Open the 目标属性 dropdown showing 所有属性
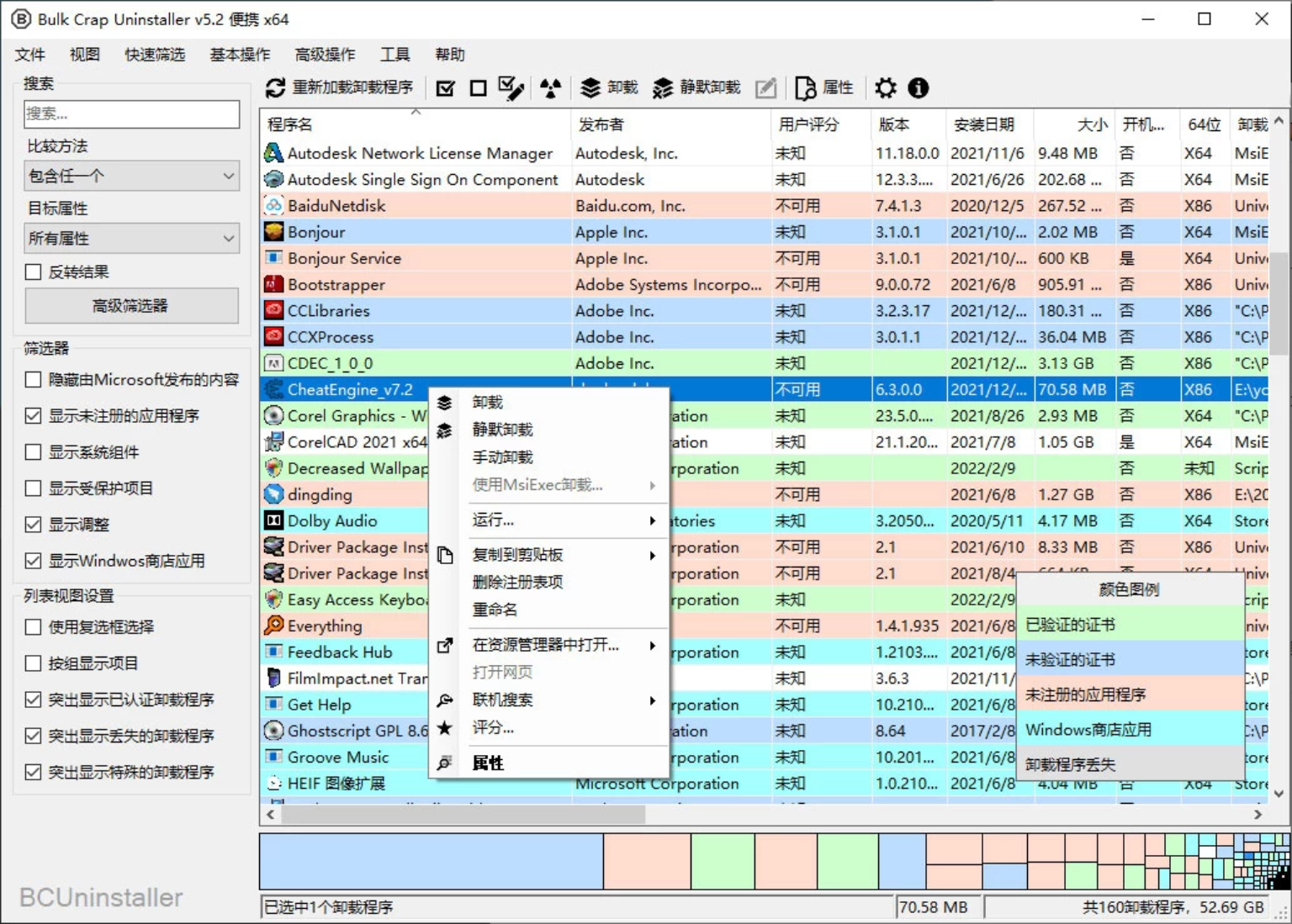 [x=131, y=238]
